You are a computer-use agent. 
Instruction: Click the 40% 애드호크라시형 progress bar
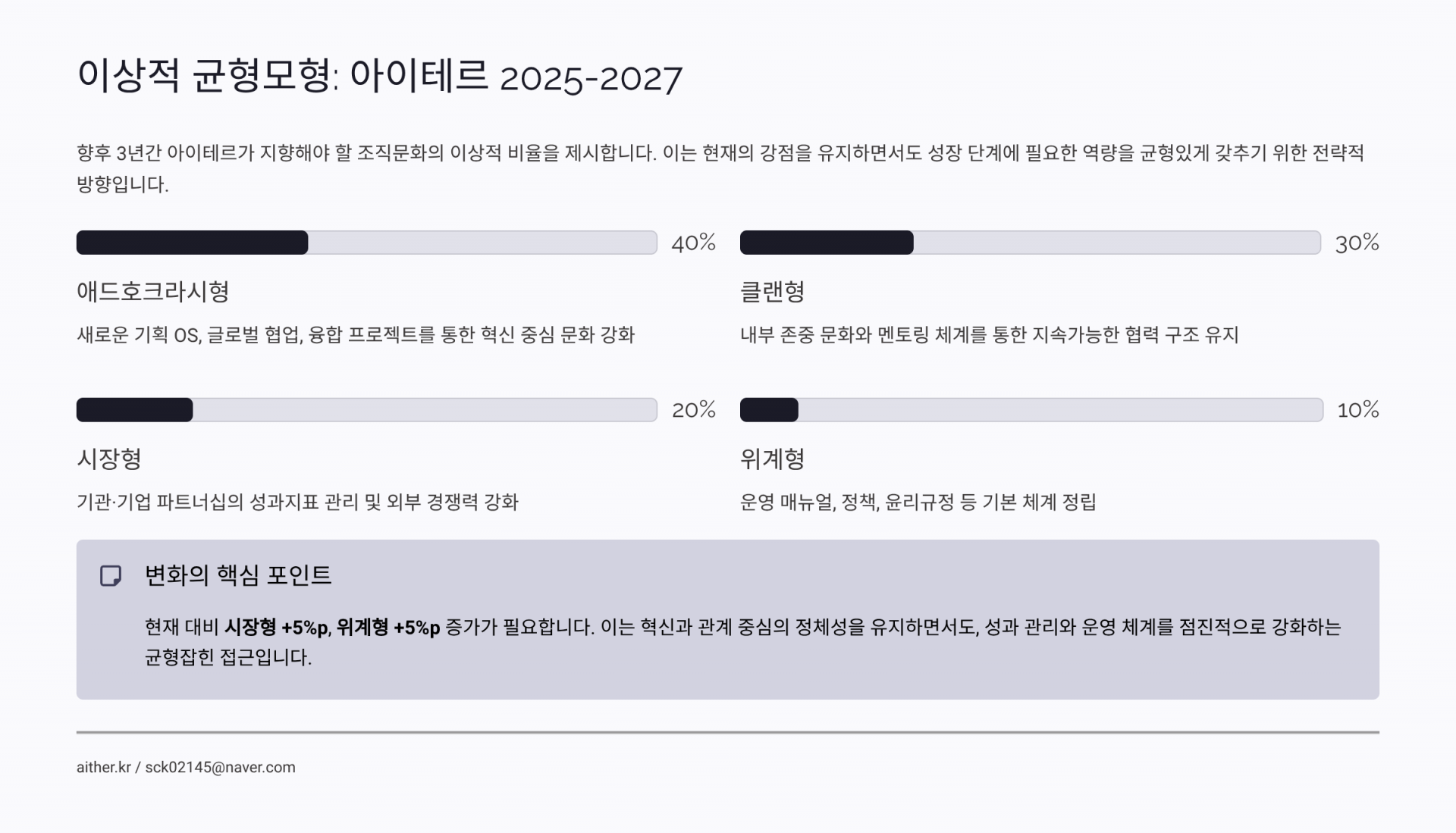366,243
